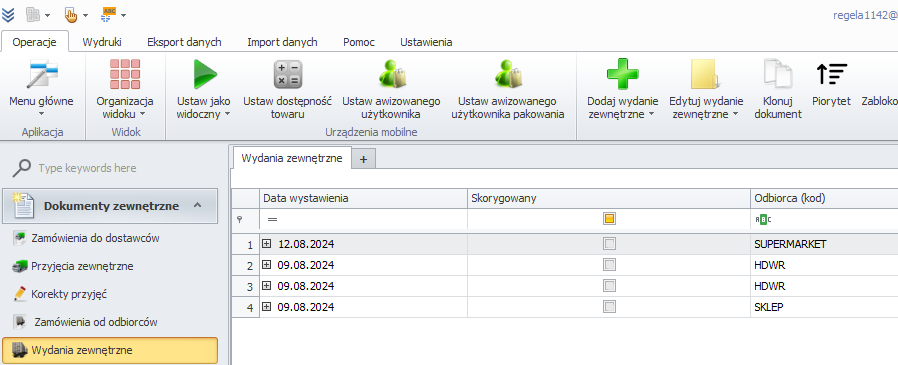Screen dimensions: 898x365
Task: Expand row 4 SKLEP plus sign
Action: [x=266, y=307]
